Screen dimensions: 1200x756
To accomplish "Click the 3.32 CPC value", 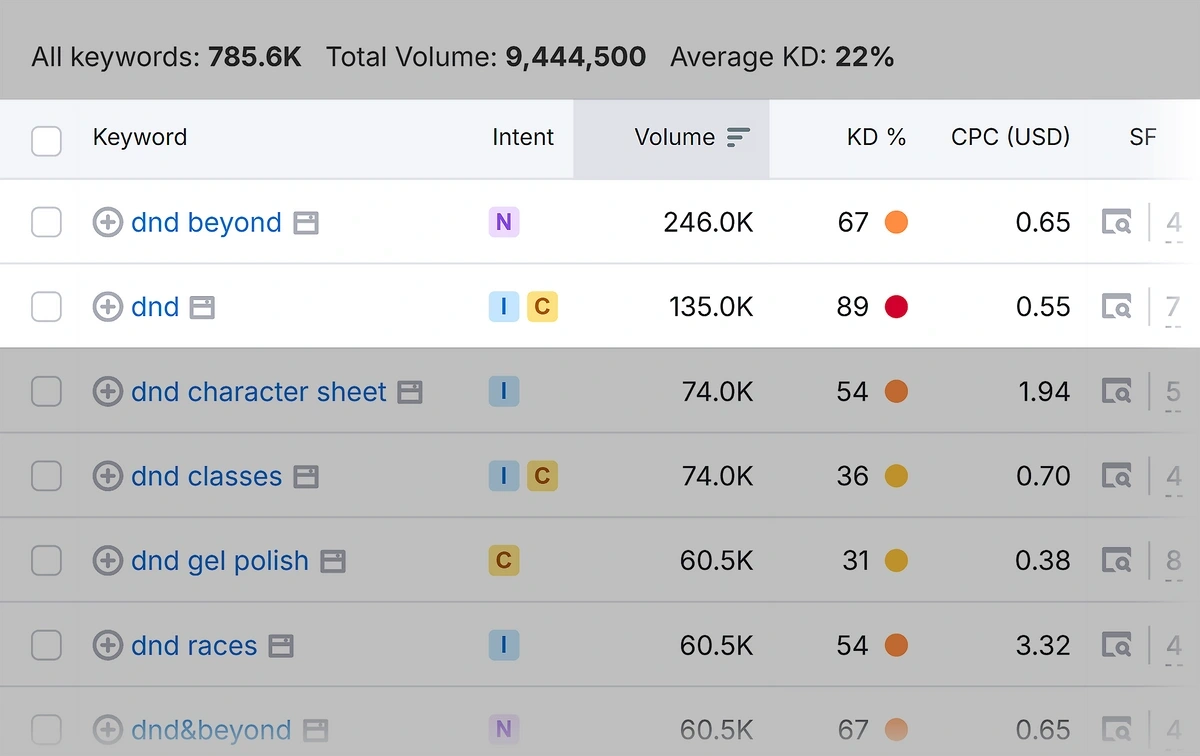I will 1043,646.
